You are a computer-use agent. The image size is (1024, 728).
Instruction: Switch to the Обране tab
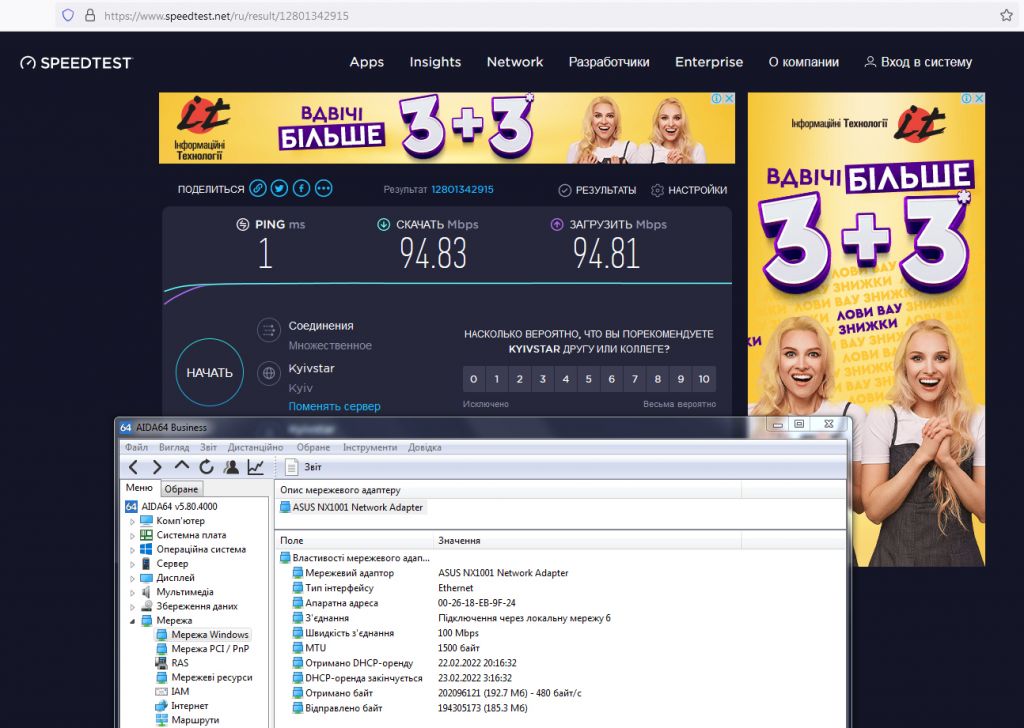181,489
